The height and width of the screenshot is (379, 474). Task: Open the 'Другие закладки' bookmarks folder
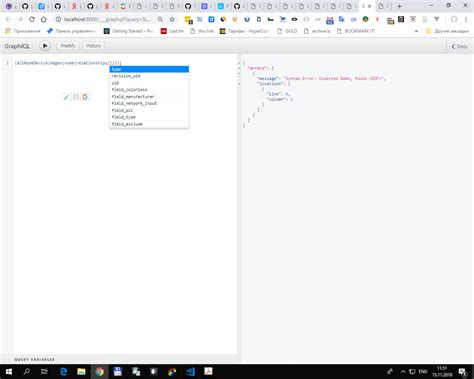[447, 31]
